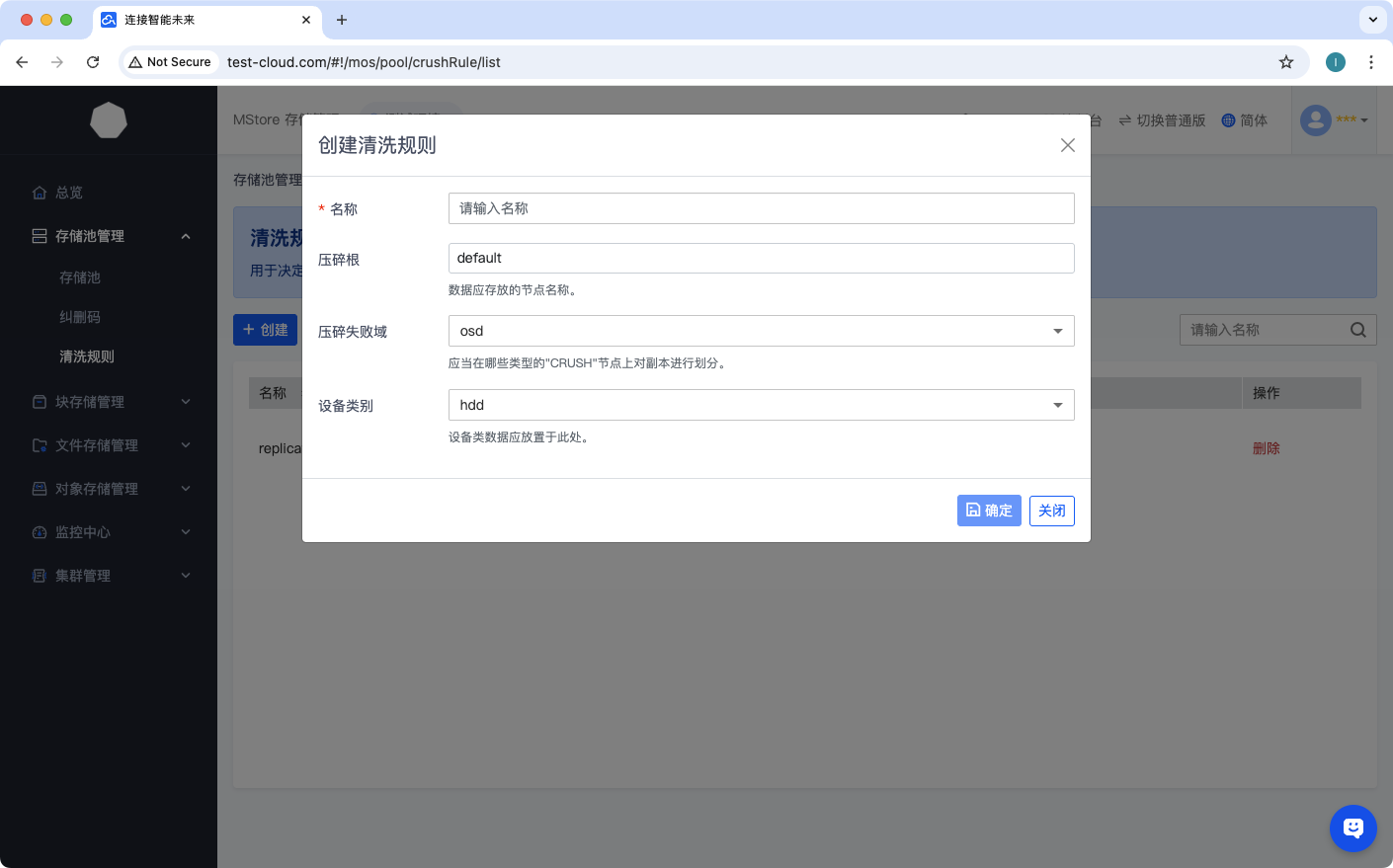Viewport: 1393px width, 868px height.
Task: Open the 纠删码 submenu item
Action: click(x=80, y=317)
